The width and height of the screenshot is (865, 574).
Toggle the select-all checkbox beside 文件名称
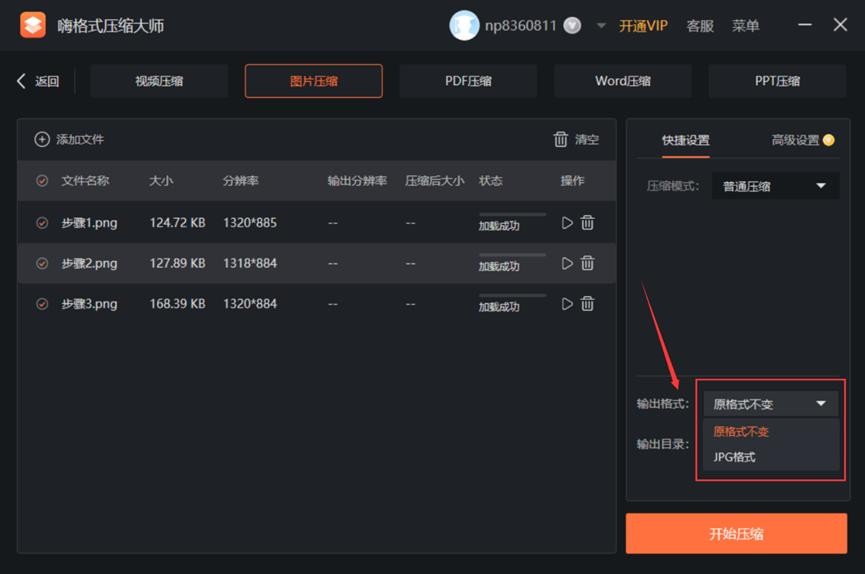point(42,181)
